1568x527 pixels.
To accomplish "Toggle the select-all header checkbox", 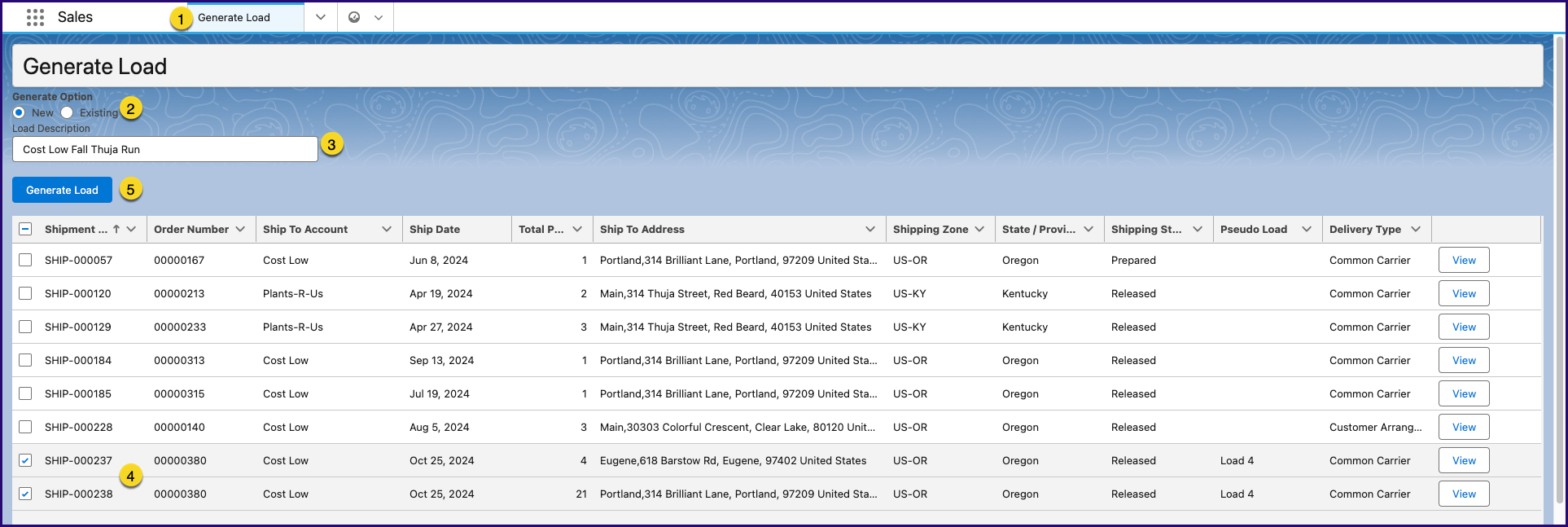I will [25, 230].
